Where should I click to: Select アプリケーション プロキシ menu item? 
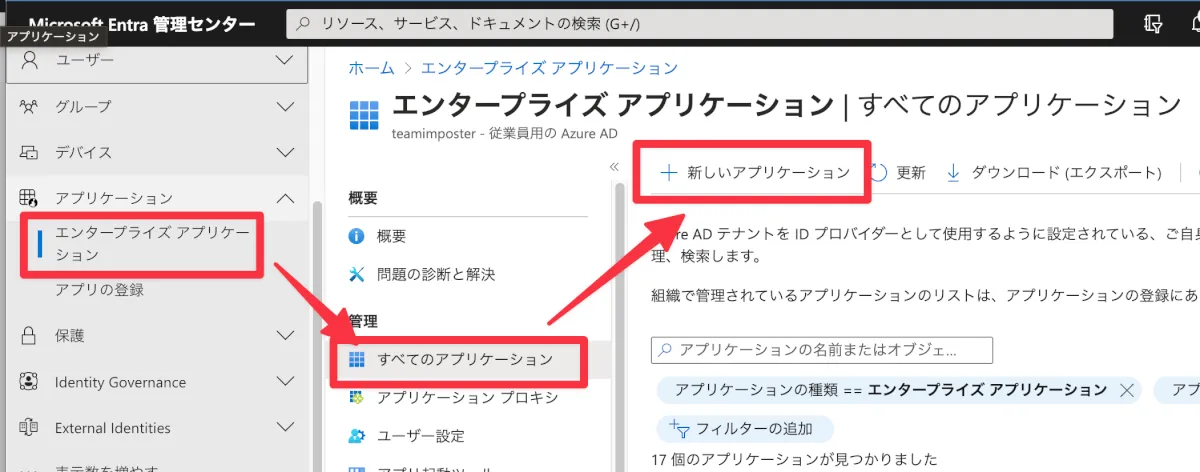click(468, 398)
